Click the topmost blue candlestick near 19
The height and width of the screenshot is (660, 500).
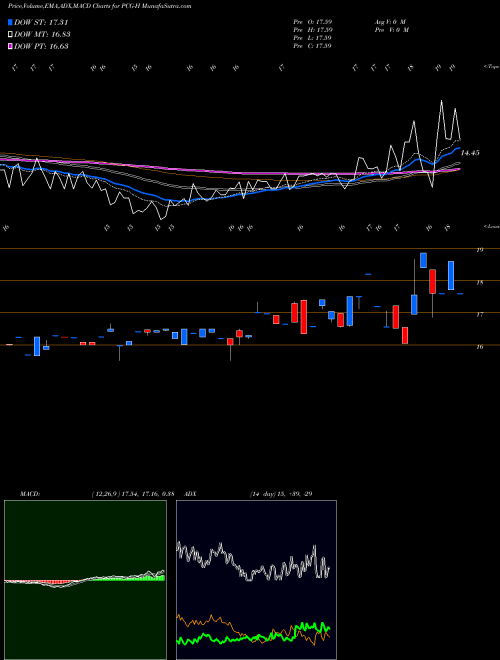click(423, 260)
